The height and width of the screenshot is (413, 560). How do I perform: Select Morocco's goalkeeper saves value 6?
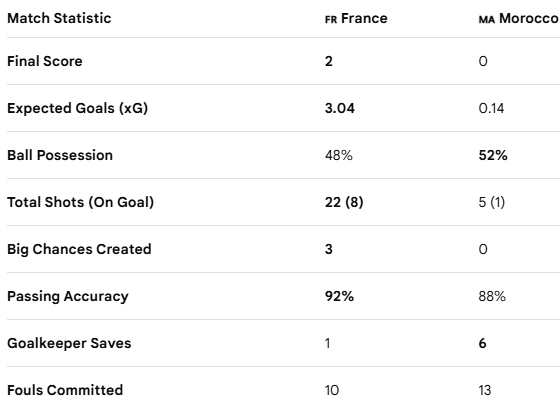click(x=482, y=343)
